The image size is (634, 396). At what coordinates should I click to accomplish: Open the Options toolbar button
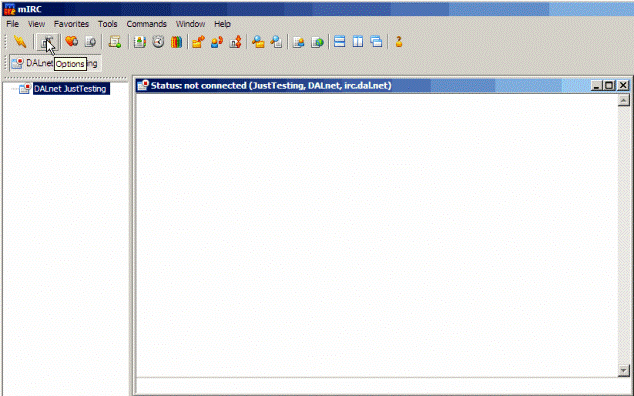coord(47,42)
